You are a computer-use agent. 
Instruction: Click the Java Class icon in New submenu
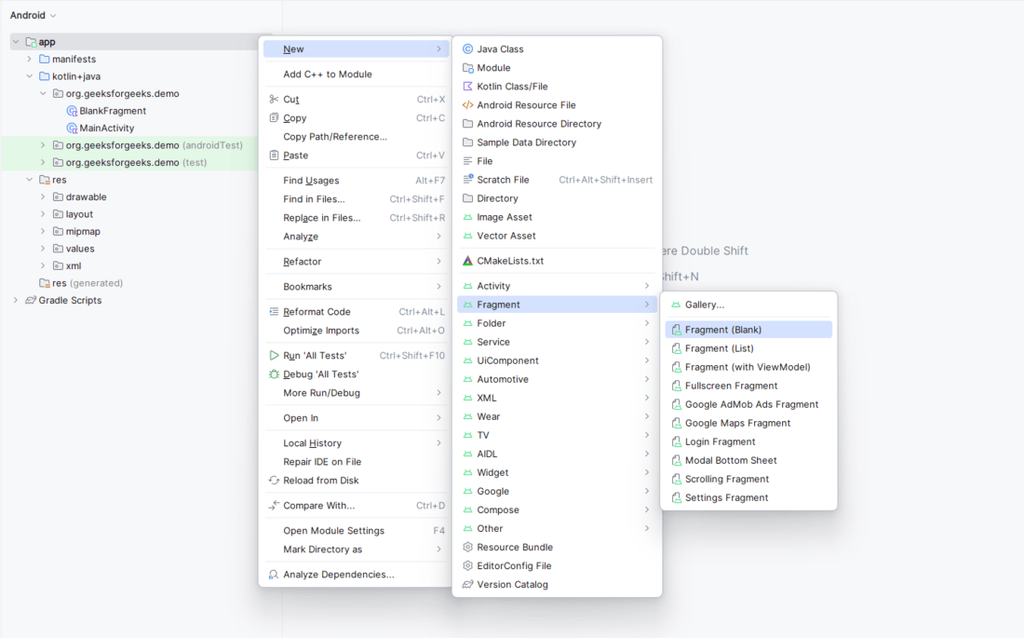pyautogui.click(x=468, y=49)
